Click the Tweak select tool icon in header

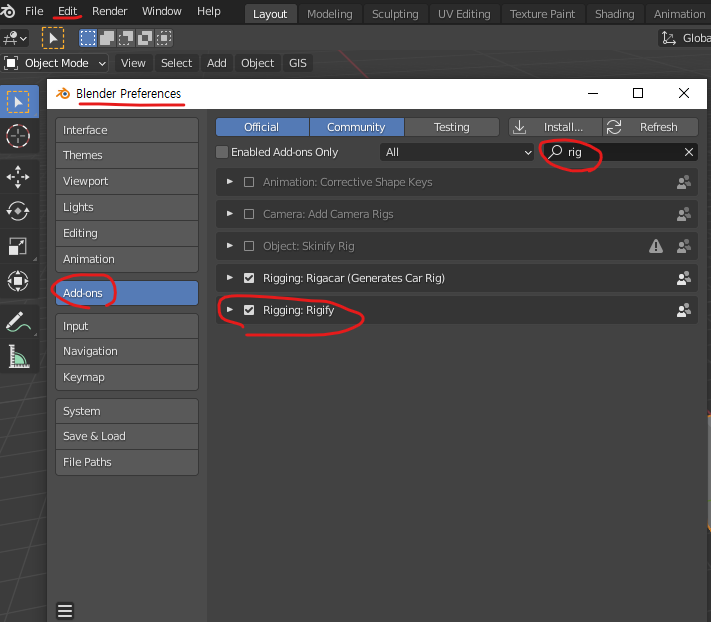click(53, 38)
